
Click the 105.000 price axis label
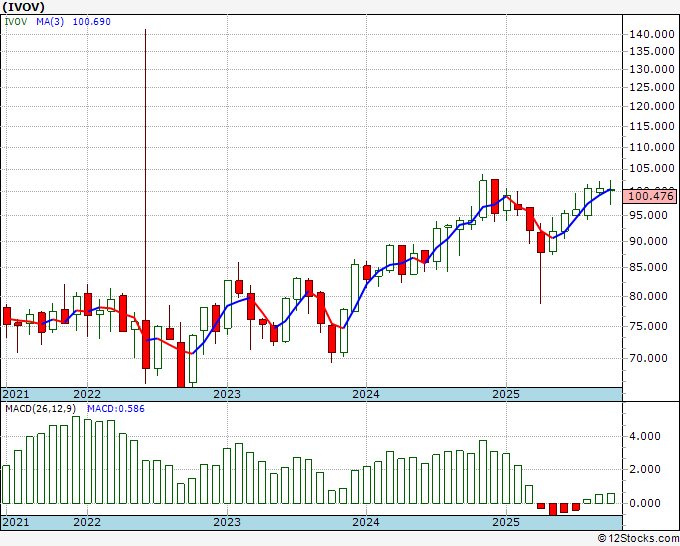pos(652,169)
